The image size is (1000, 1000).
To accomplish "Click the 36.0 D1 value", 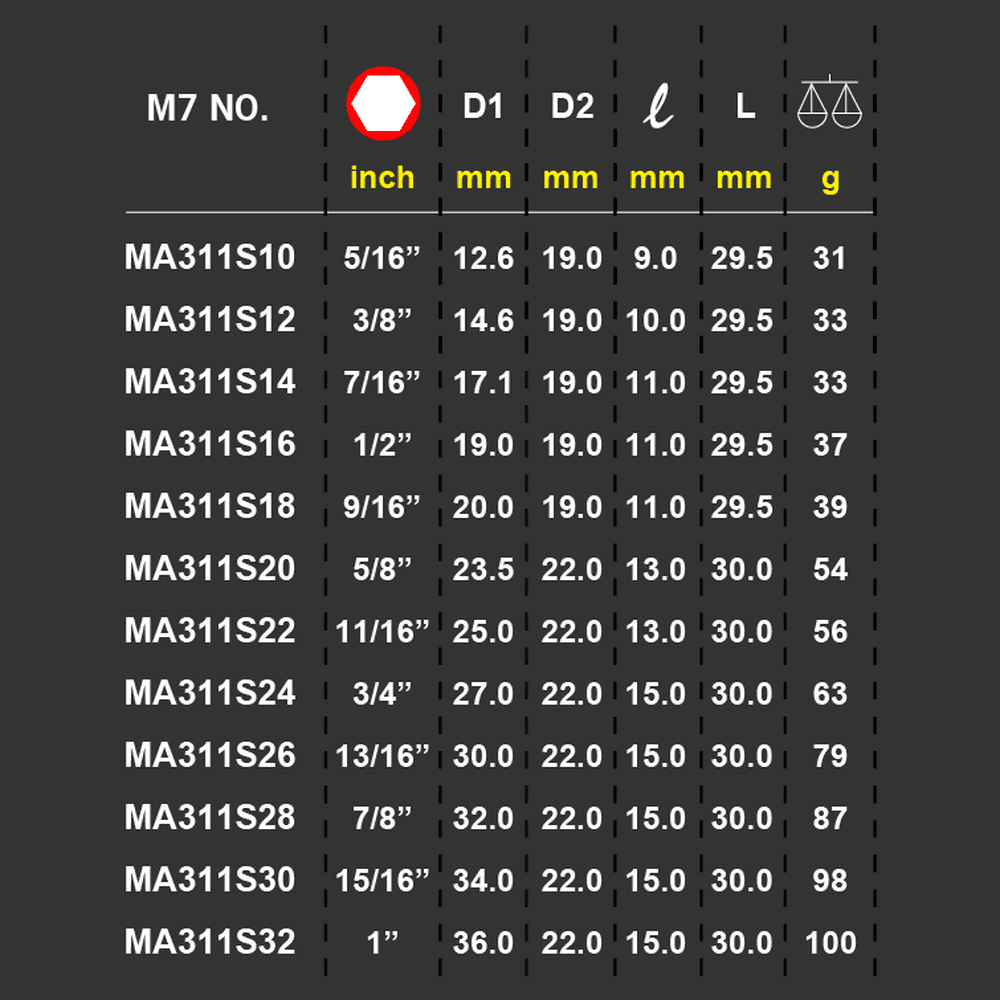I will (483, 943).
